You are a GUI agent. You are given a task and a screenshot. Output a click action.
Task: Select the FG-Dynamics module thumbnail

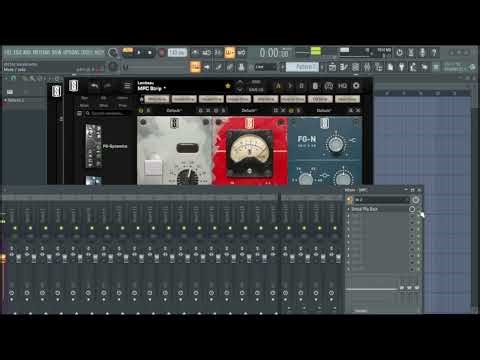94,146
